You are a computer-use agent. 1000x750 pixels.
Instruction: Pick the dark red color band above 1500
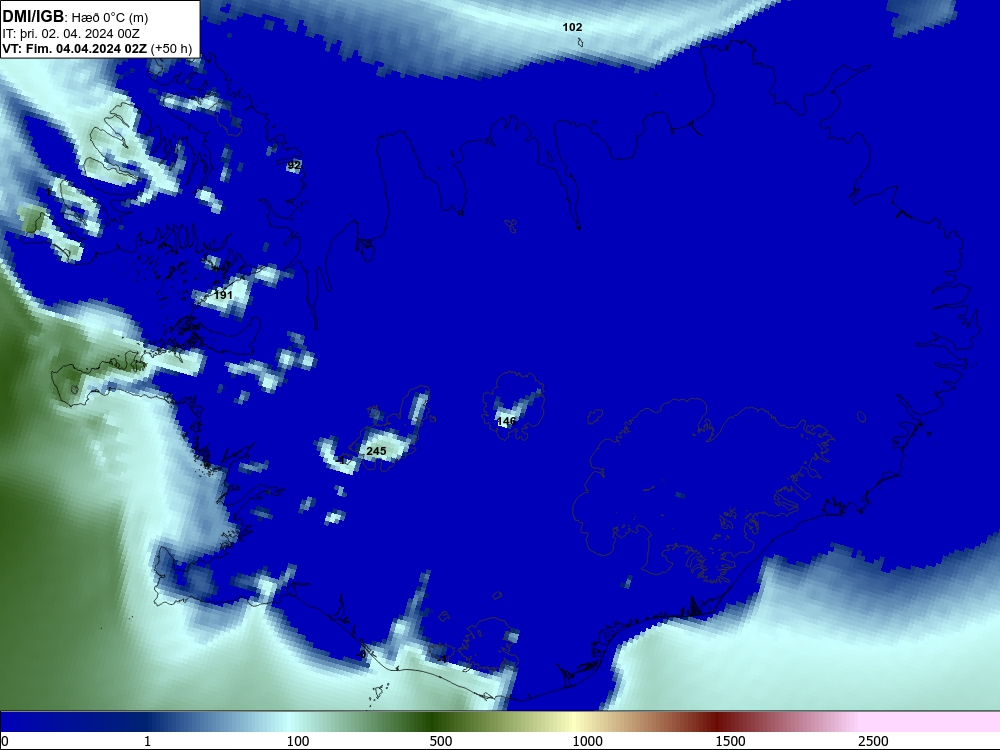(717, 721)
